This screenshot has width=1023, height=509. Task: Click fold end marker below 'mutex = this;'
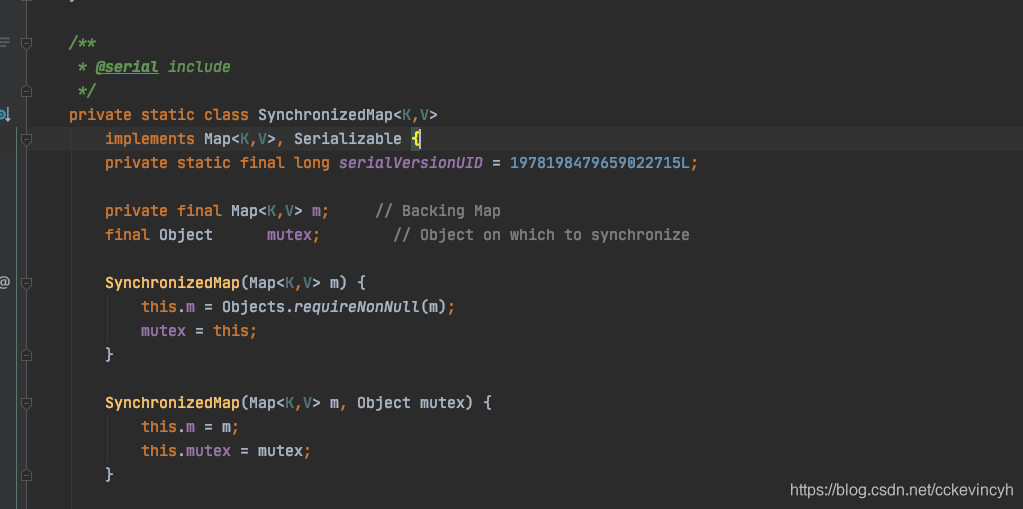[26, 355]
